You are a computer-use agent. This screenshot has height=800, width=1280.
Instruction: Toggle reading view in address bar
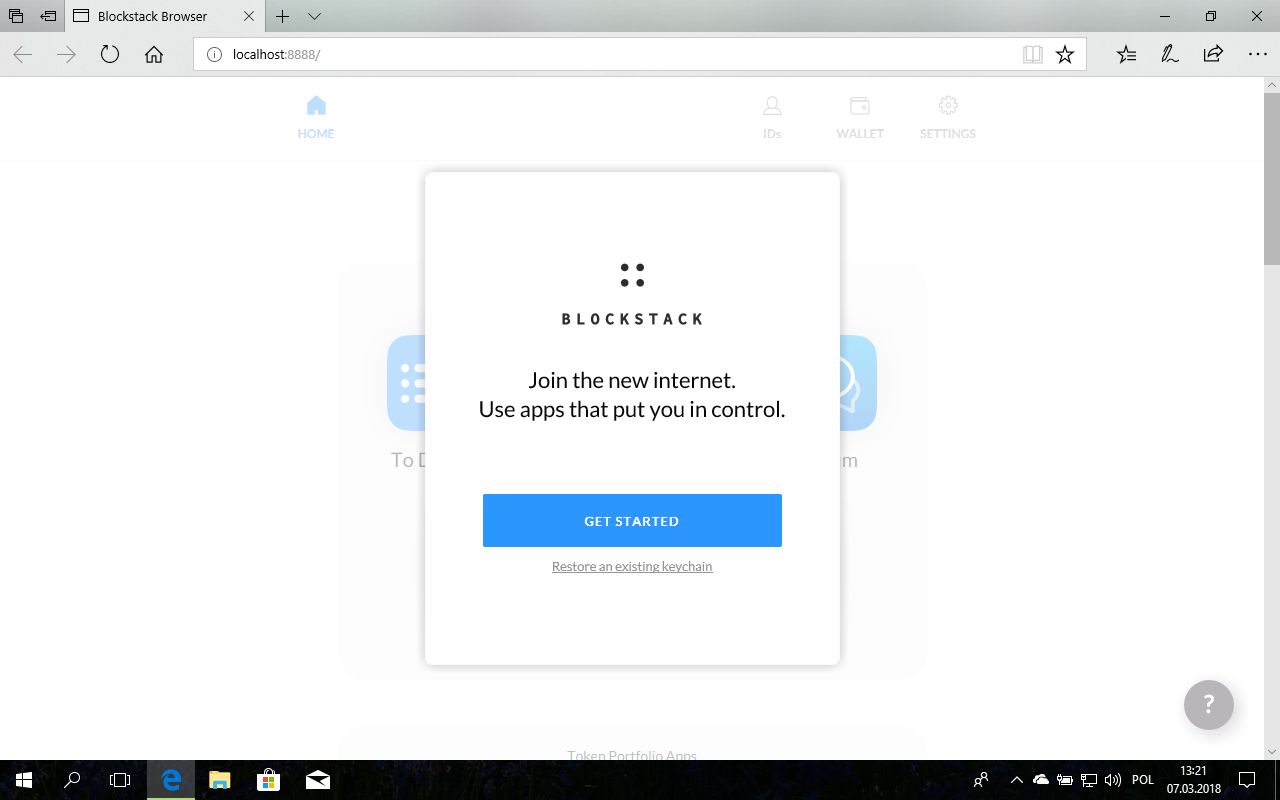pyautogui.click(x=1033, y=55)
